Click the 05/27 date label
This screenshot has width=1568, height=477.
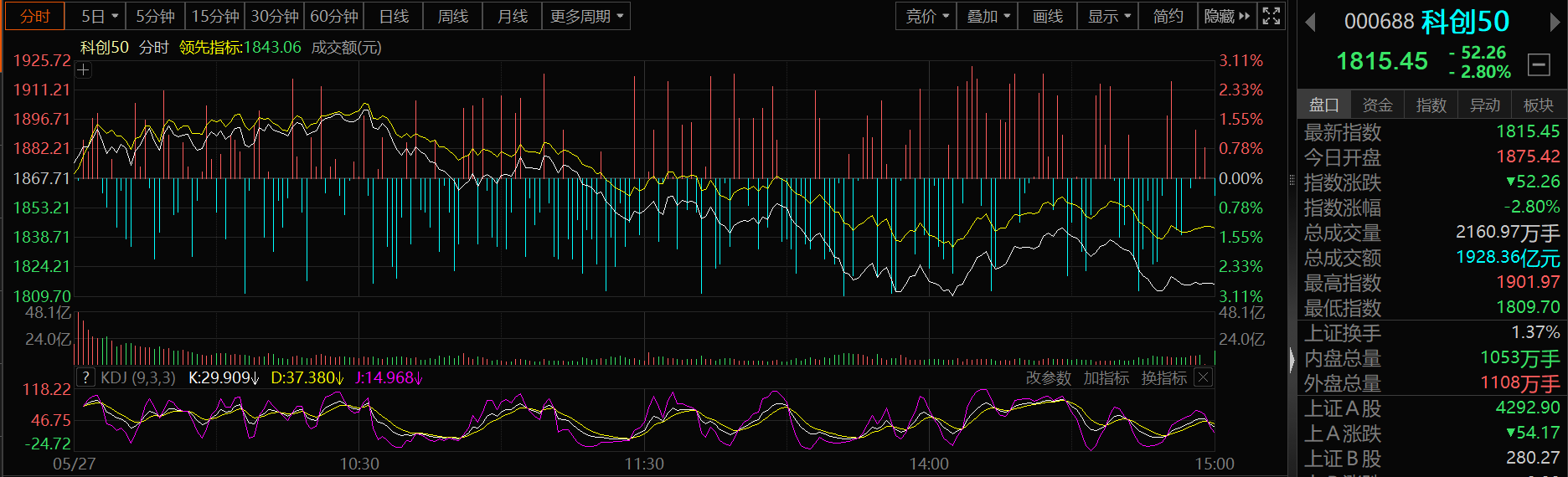pos(74,464)
